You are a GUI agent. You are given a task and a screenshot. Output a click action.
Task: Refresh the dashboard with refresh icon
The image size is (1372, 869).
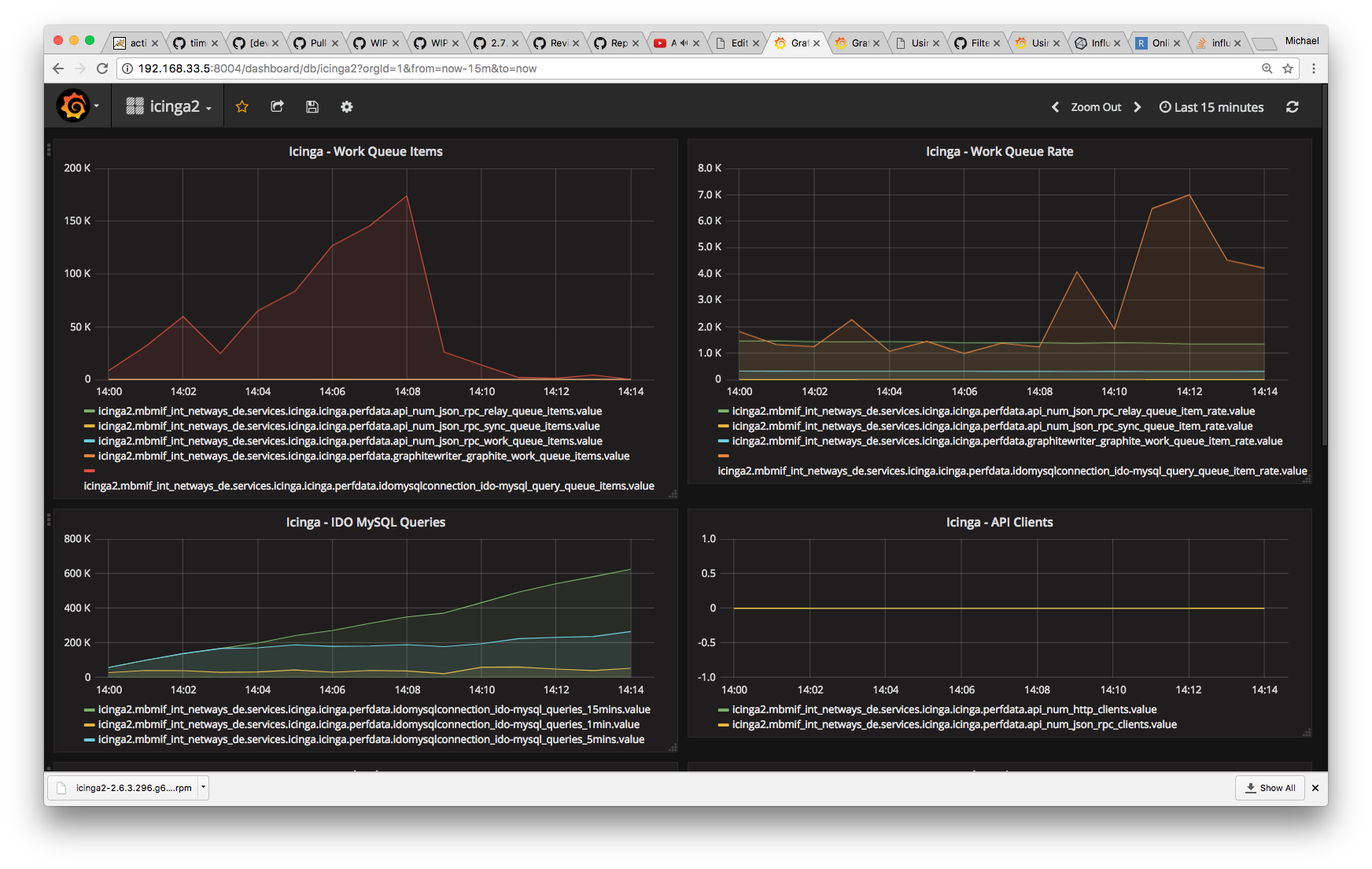pyautogui.click(x=1293, y=107)
